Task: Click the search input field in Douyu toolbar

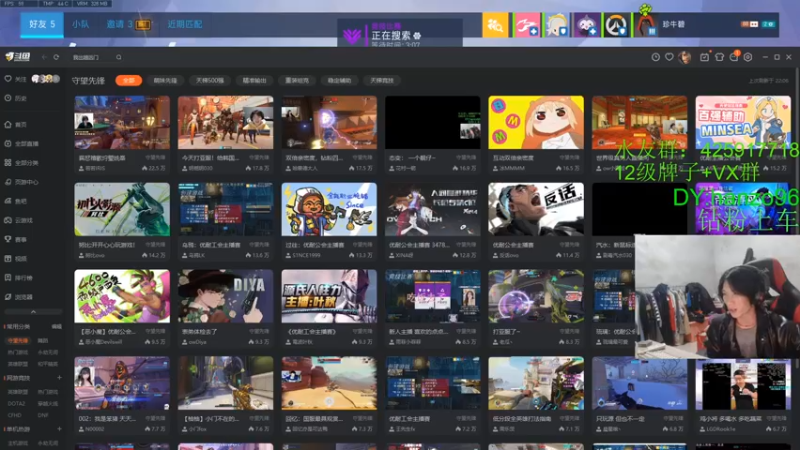Action: coord(92,57)
